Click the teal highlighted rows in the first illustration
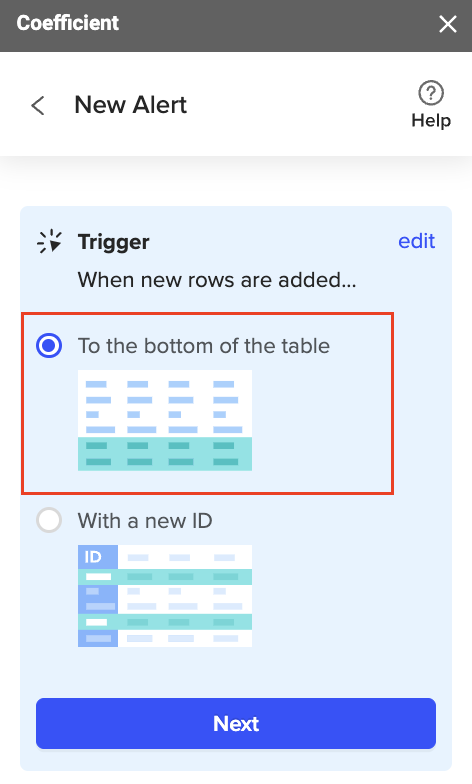This screenshot has height=784, width=472. pyautogui.click(x=165, y=454)
